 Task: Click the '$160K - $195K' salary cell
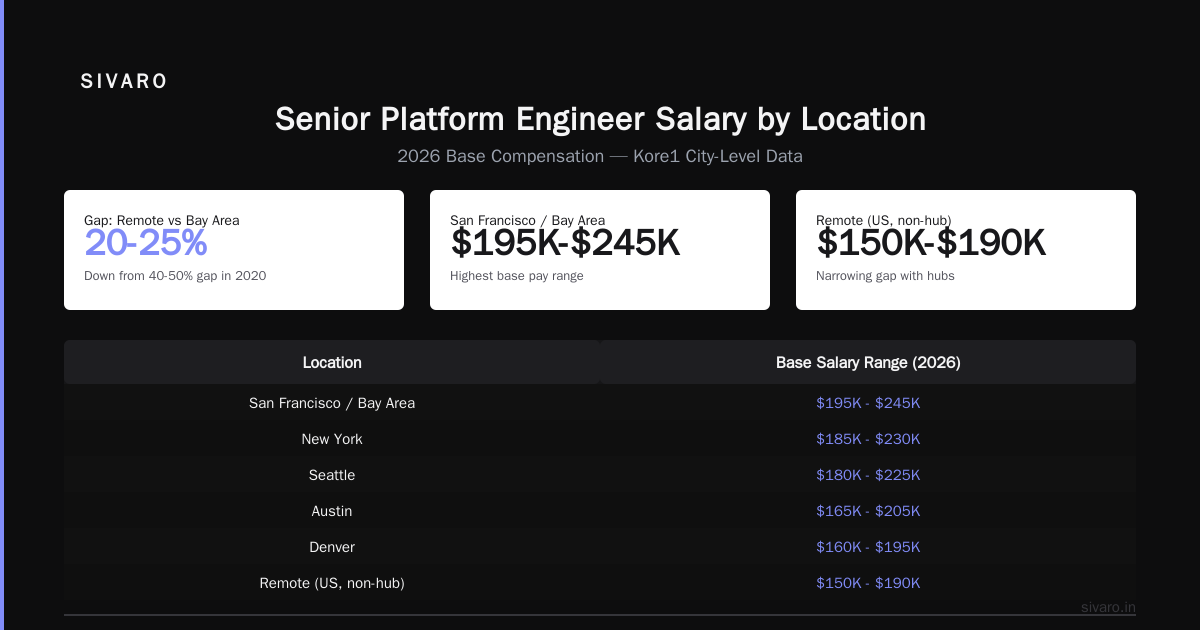pyautogui.click(x=868, y=547)
